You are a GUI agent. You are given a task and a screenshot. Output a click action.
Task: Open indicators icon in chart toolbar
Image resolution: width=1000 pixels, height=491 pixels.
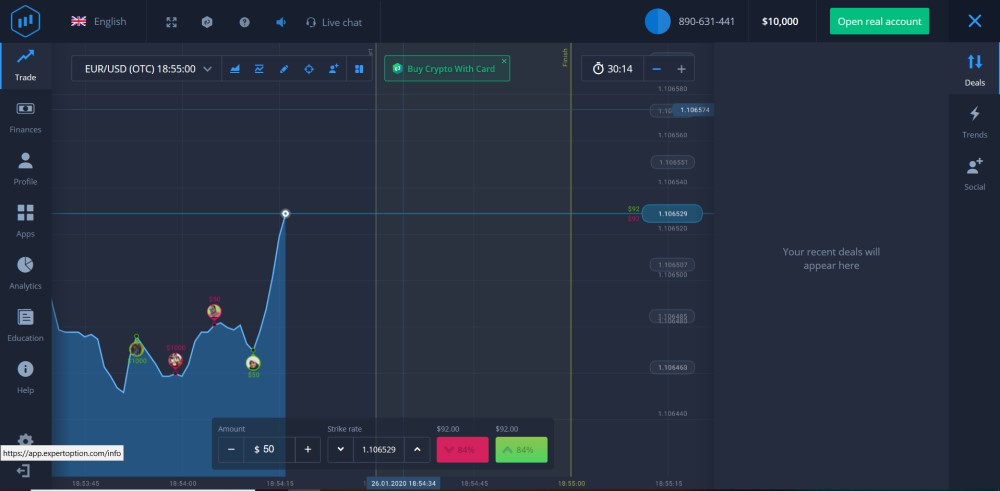(x=259, y=69)
